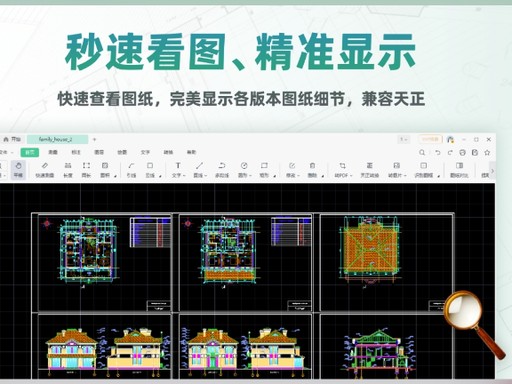Click the search magnifier icon in ribbon

tap(422, 153)
